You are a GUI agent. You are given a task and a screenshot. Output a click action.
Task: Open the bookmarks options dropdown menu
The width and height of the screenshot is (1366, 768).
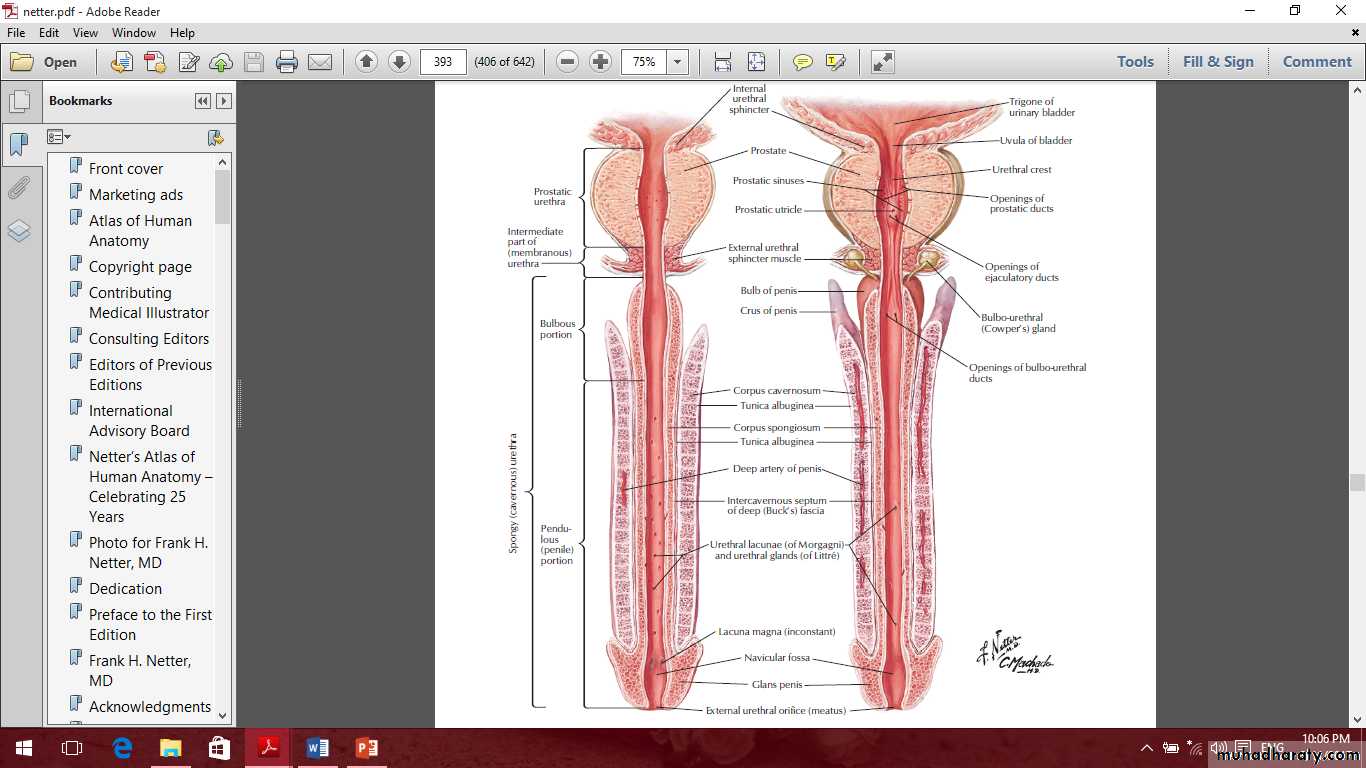(59, 137)
